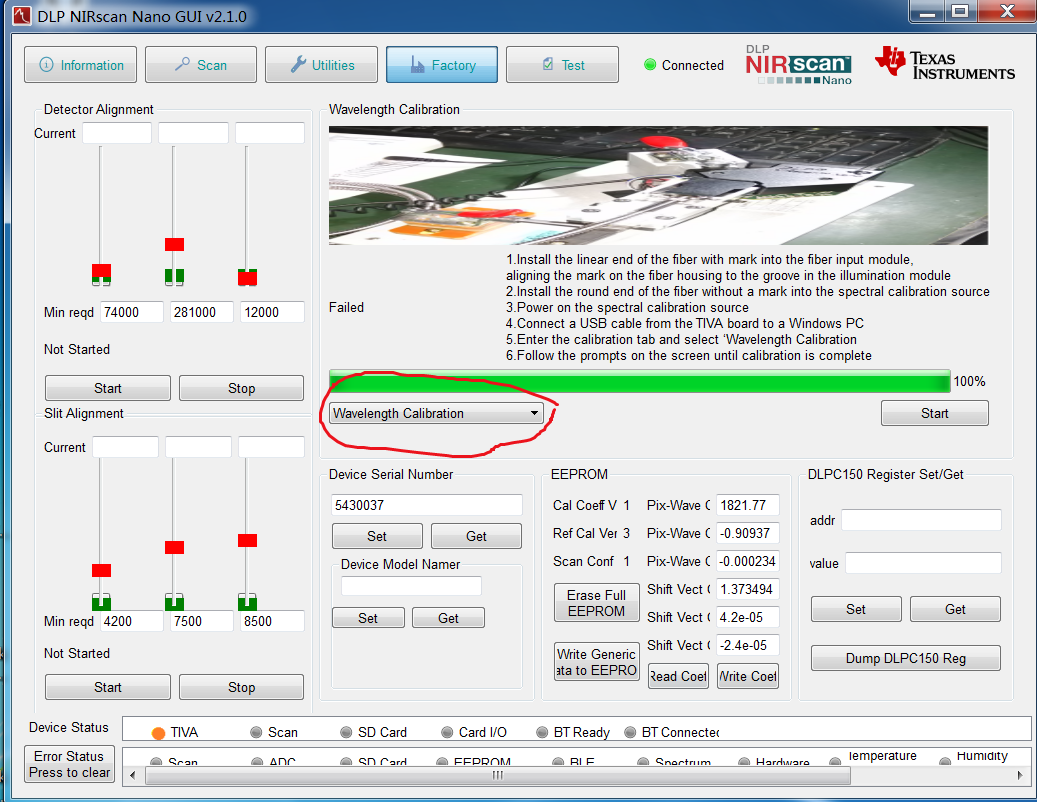Click DLPC150 addr input field
The height and width of the screenshot is (802, 1037).
[921, 520]
